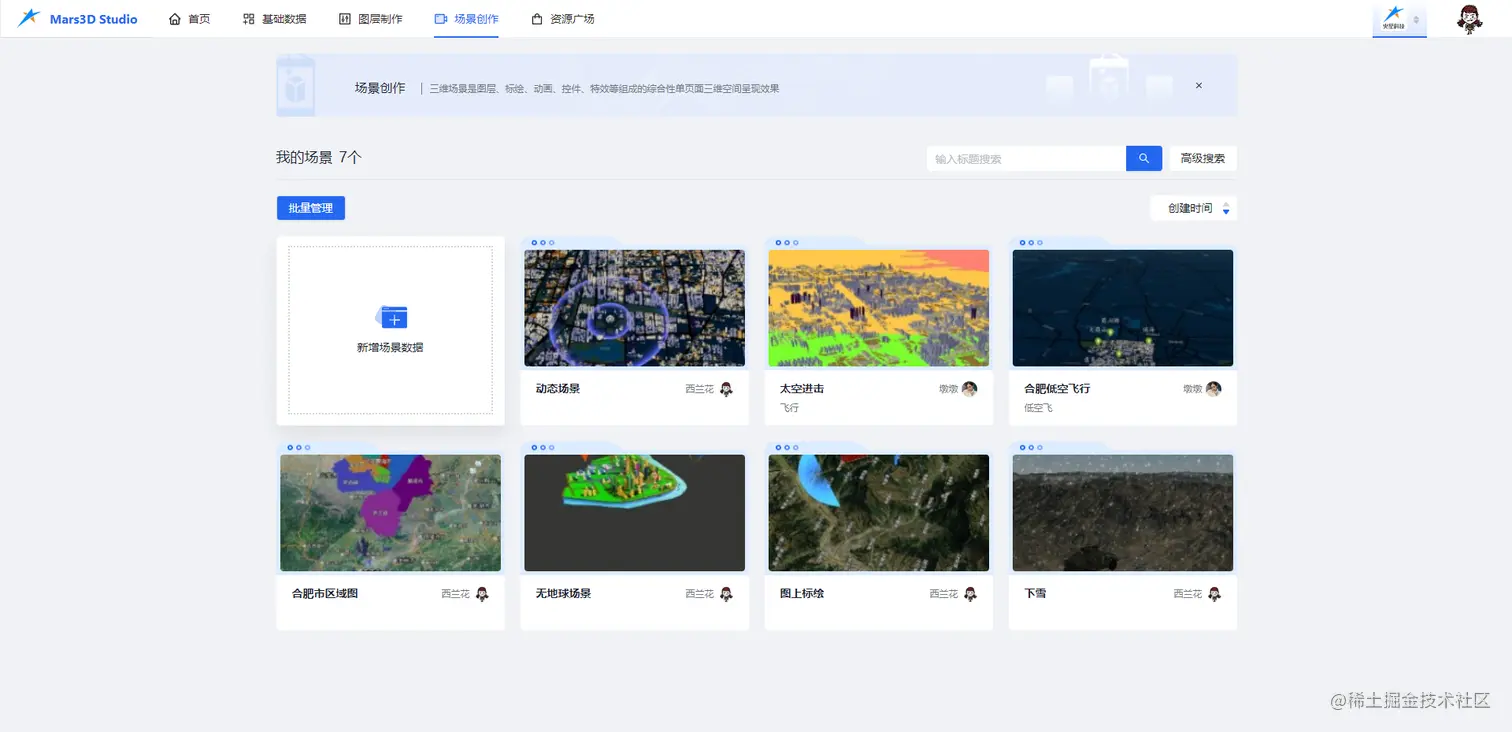
Task: Click the 下雪 title text
Action: (x=1035, y=593)
